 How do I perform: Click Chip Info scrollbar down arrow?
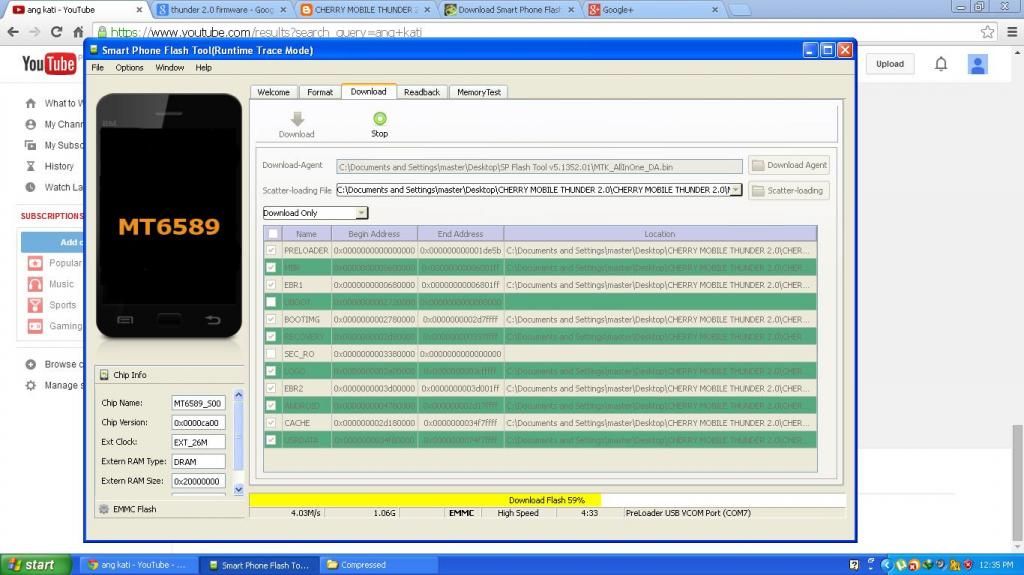pos(238,489)
